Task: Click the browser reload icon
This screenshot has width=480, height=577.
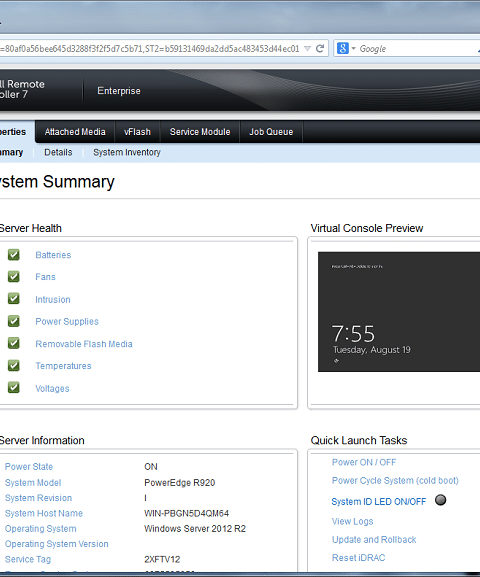Action: click(x=320, y=48)
